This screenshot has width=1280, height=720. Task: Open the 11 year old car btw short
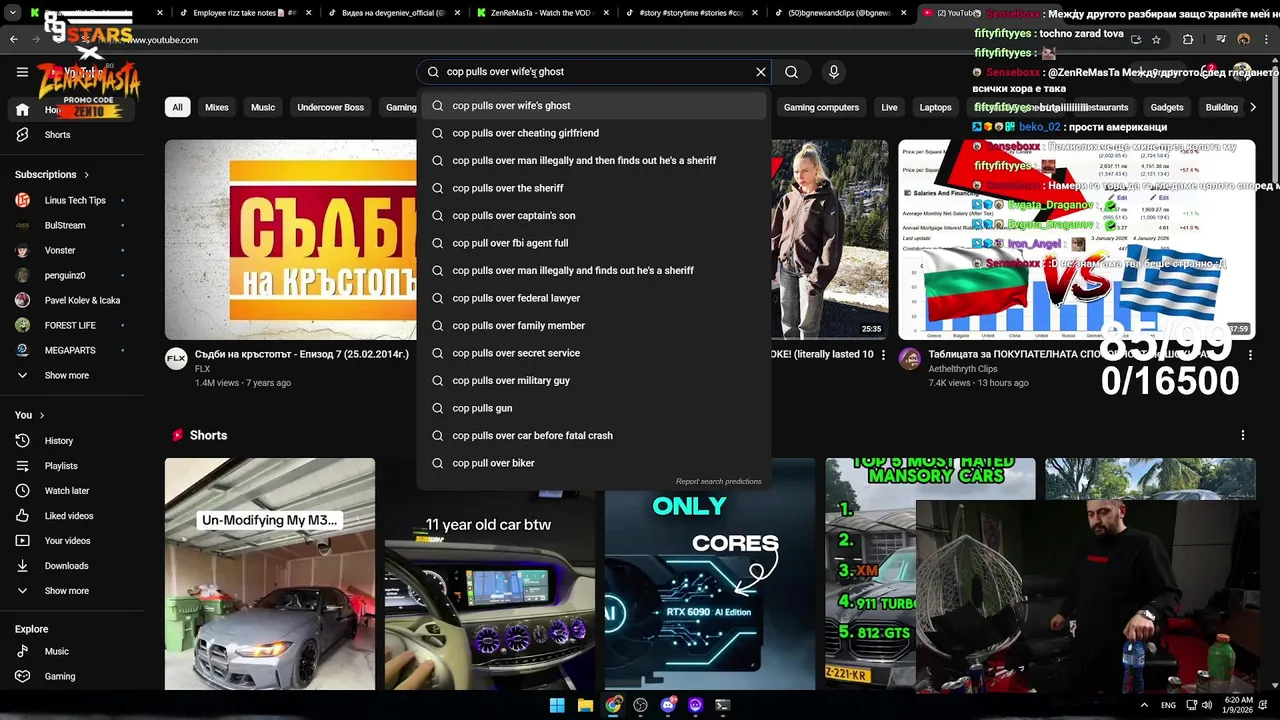pos(490,574)
